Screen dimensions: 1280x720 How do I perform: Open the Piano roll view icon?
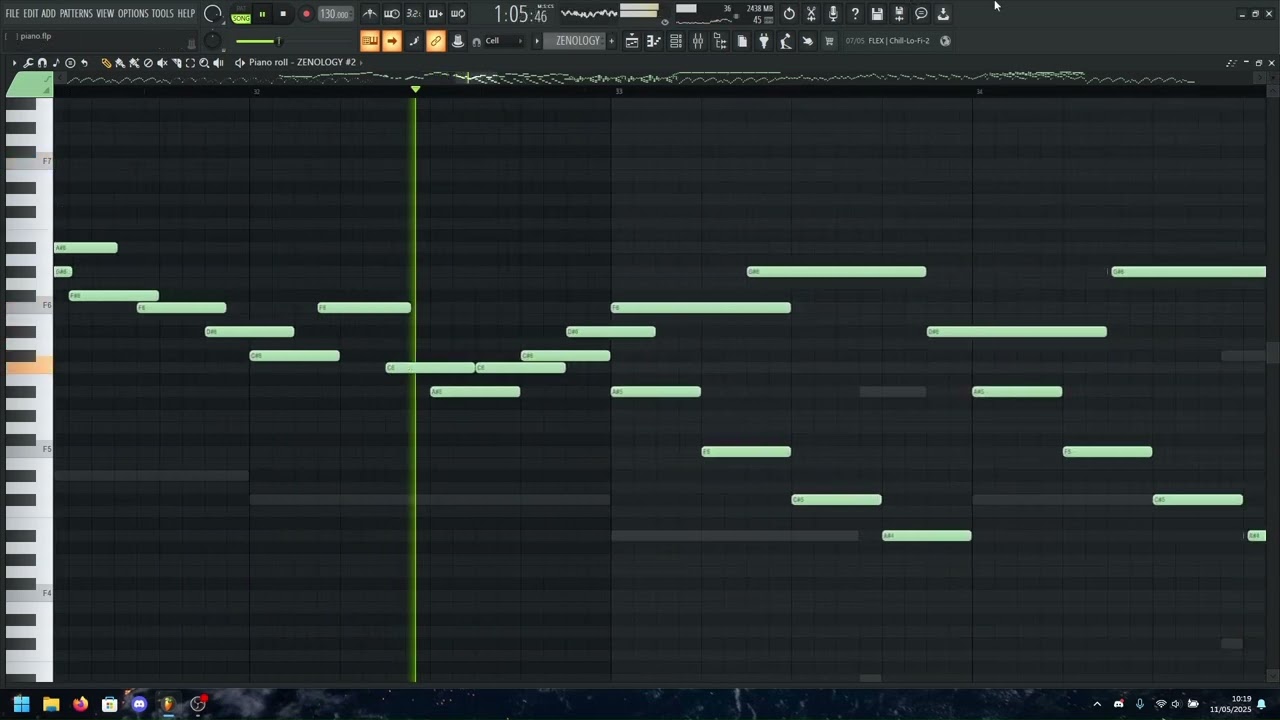coord(654,41)
